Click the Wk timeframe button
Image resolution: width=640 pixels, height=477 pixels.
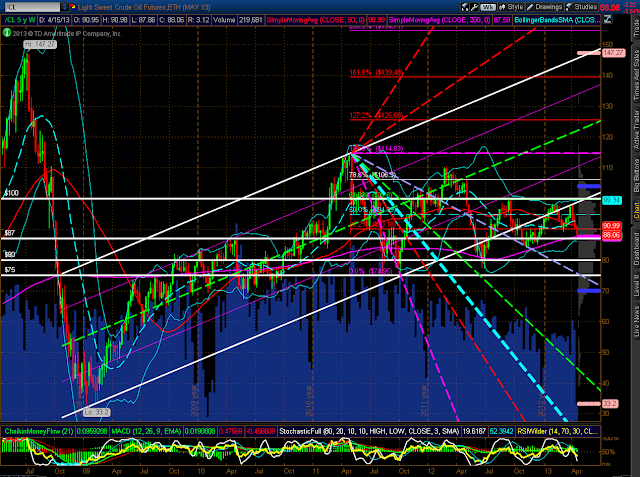(487, 7)
